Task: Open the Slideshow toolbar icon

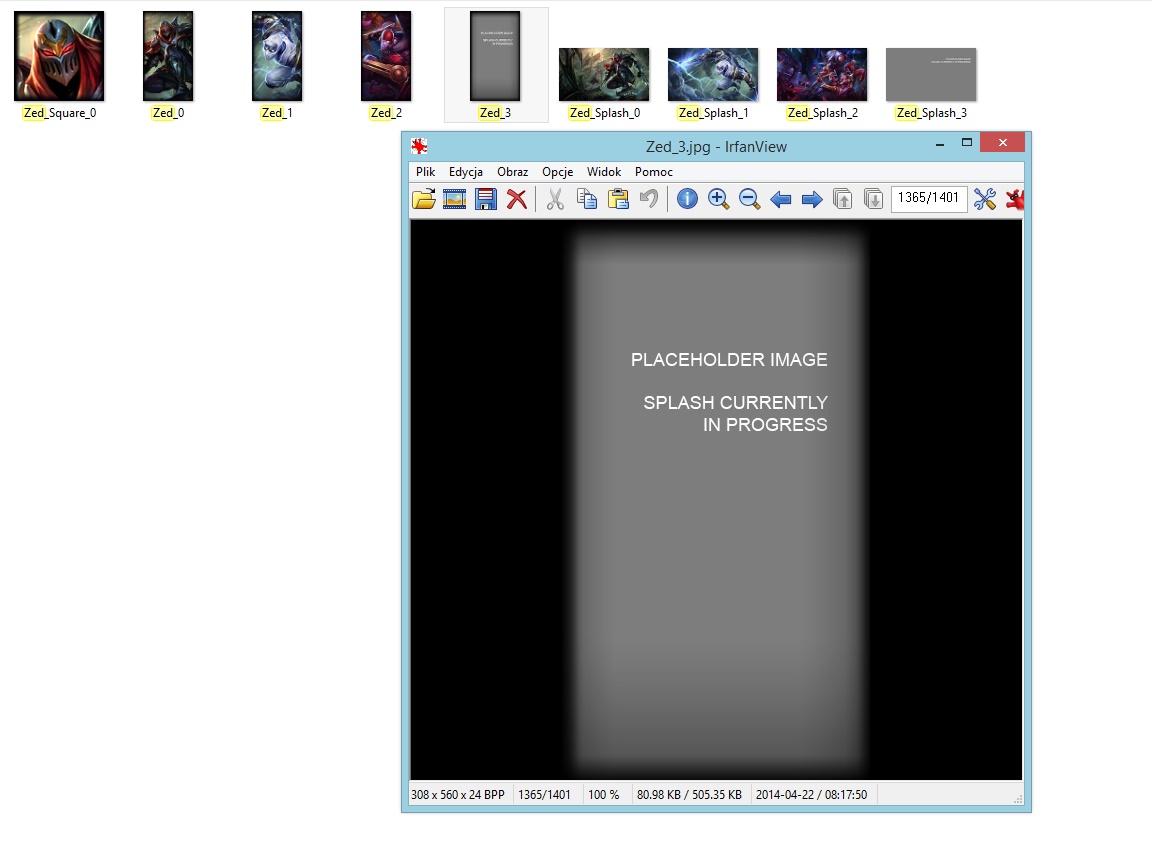Action: pos(455,199)
